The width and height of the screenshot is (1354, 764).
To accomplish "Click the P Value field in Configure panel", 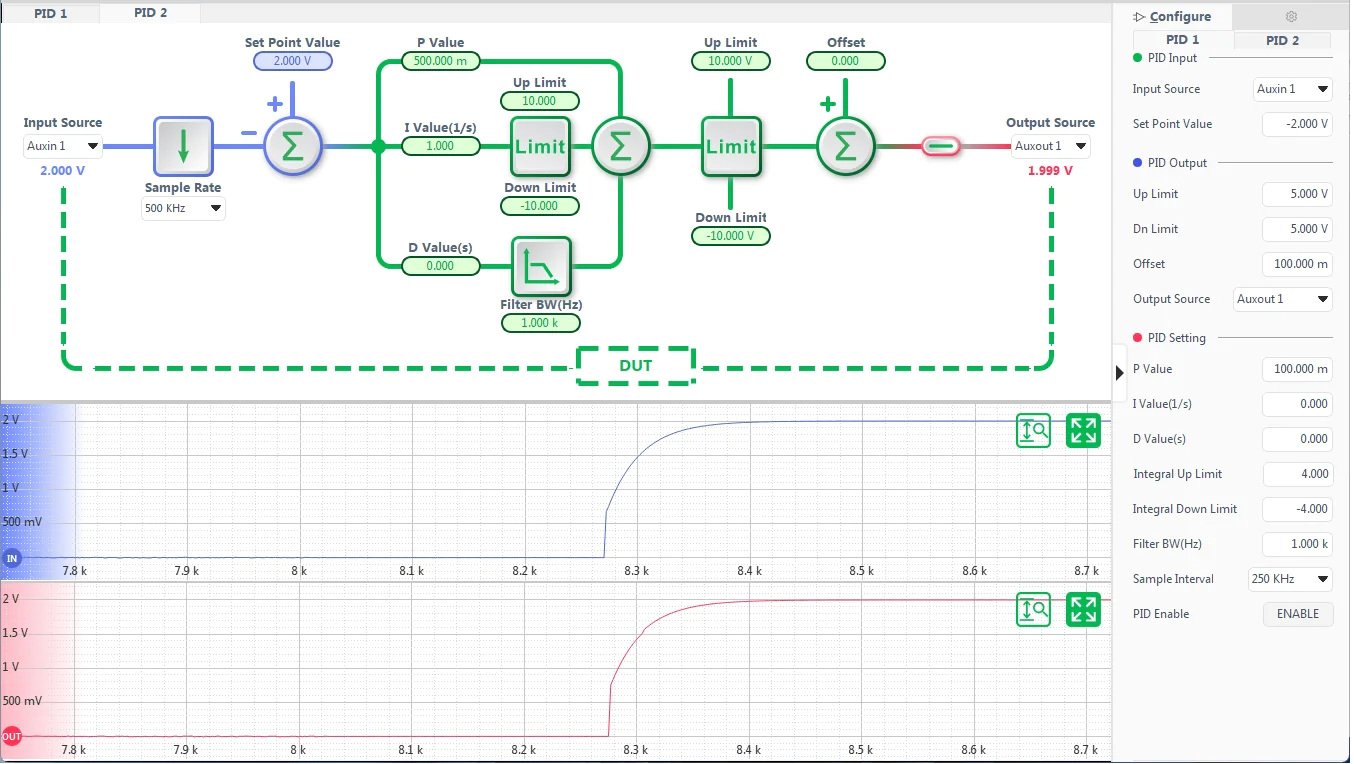I will 1297,369.
